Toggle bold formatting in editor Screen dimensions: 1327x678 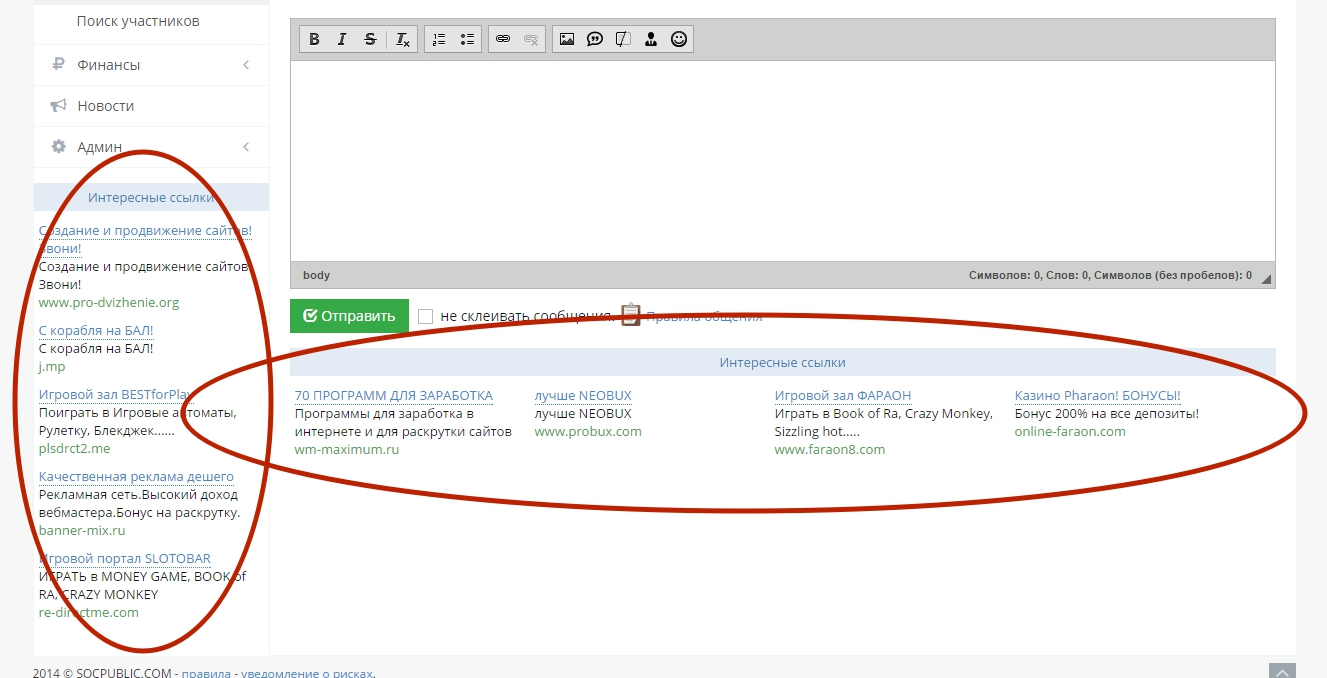(314, 40)
